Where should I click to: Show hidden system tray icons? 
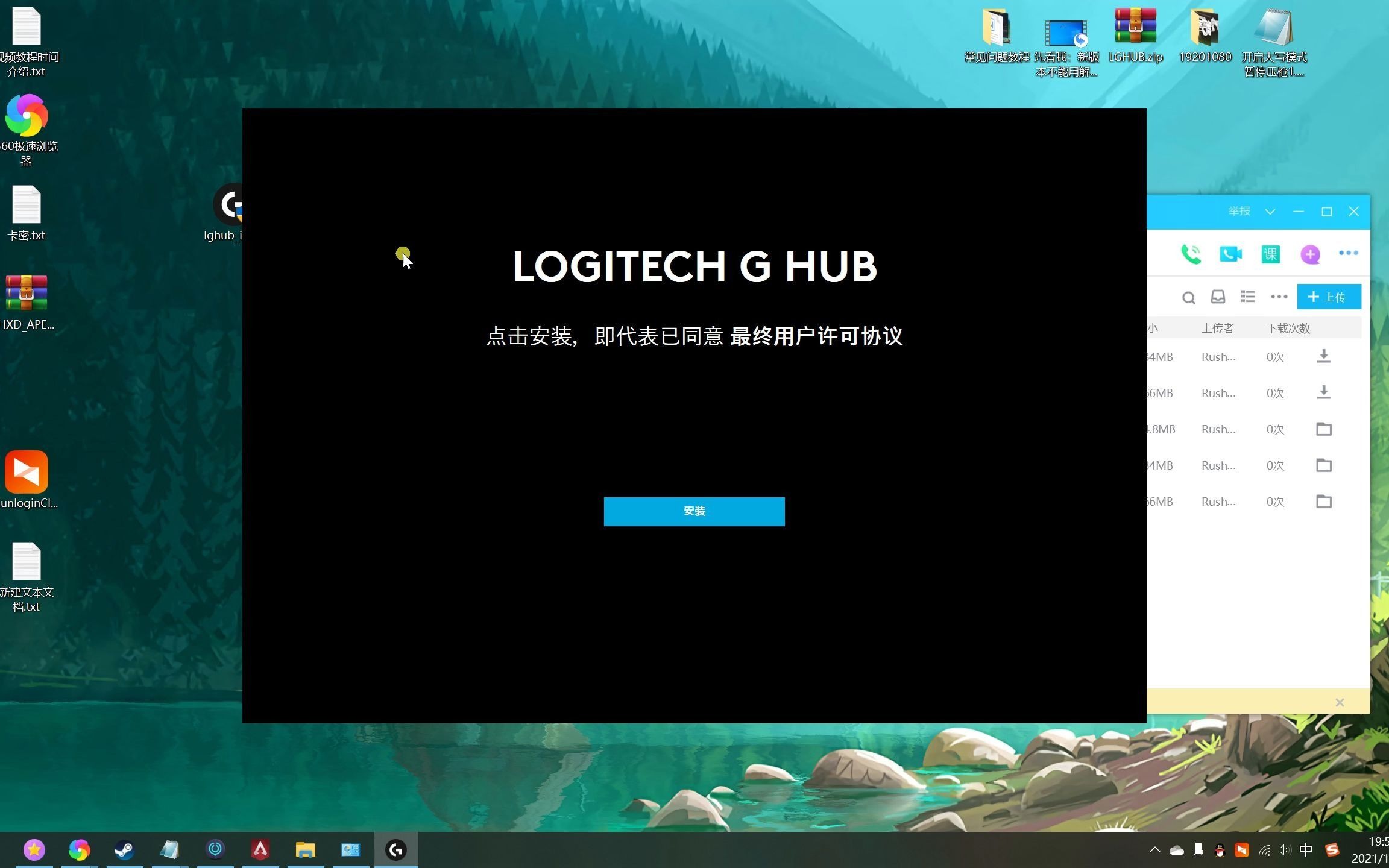tap(1154, 850)
